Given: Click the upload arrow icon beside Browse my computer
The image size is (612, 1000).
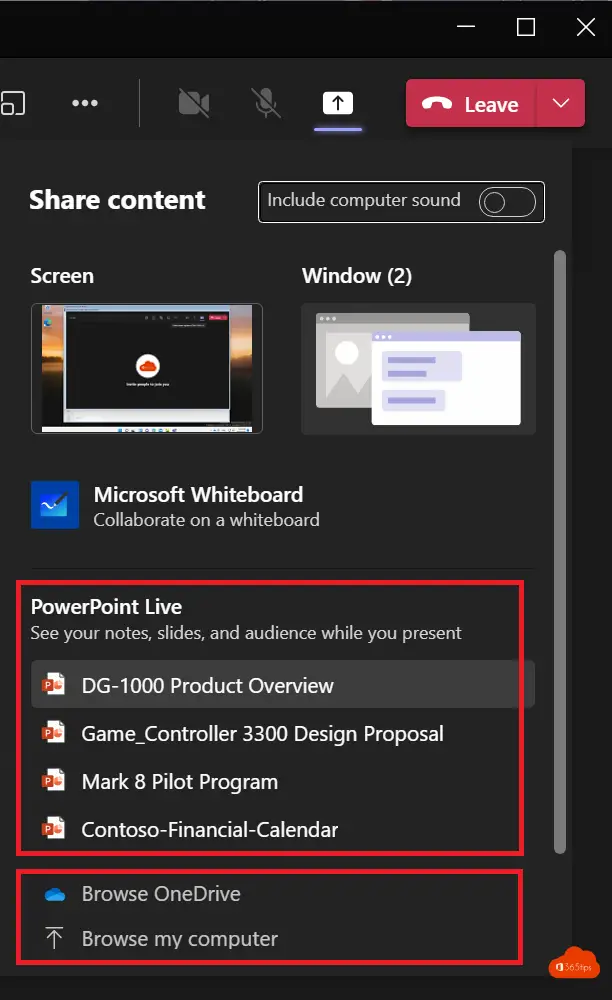Looking at the screenshot, I should click(54, 938).
